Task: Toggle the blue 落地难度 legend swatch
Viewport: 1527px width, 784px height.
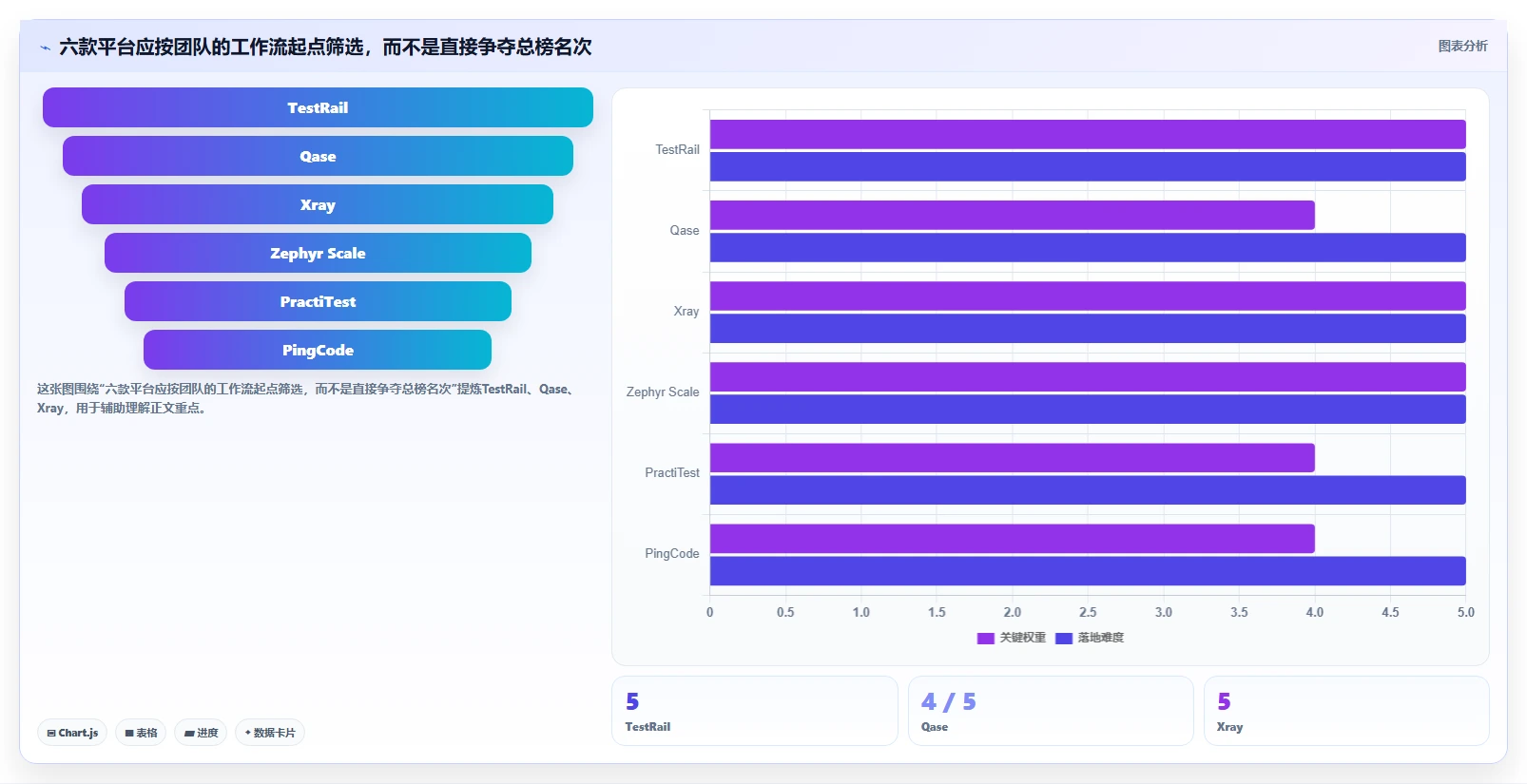Action: pos(1064,638)
